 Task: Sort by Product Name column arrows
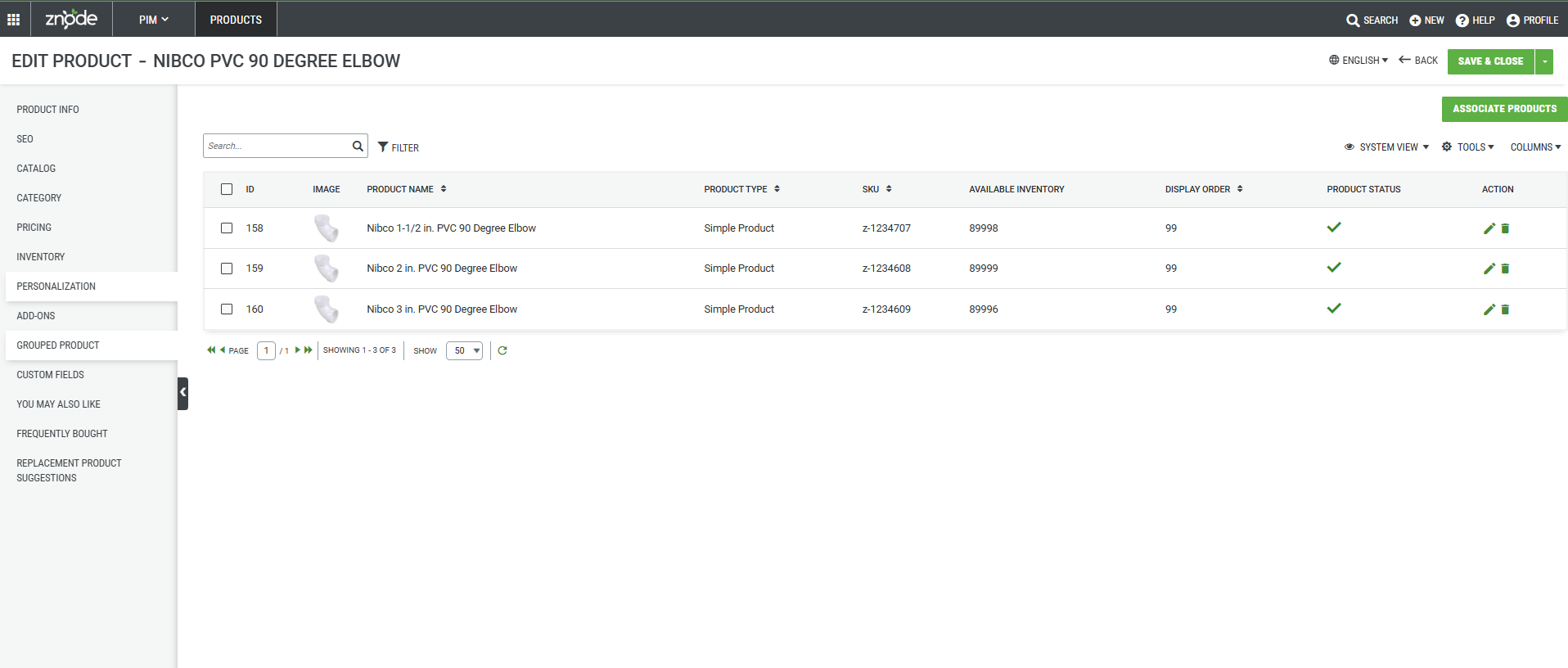(x=444, y=189)
